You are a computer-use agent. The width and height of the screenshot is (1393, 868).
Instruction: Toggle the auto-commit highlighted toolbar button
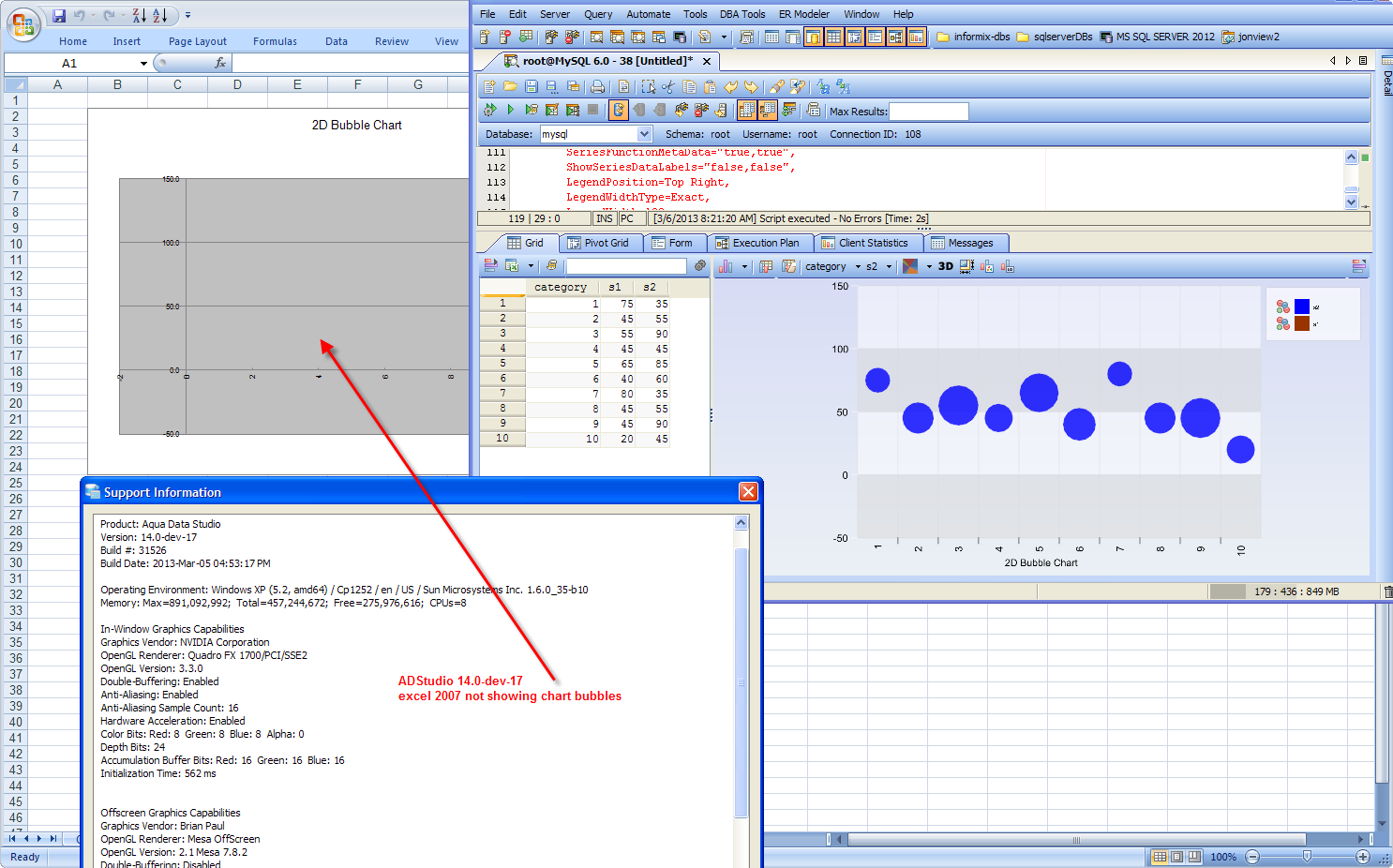(x=619, y=110)
